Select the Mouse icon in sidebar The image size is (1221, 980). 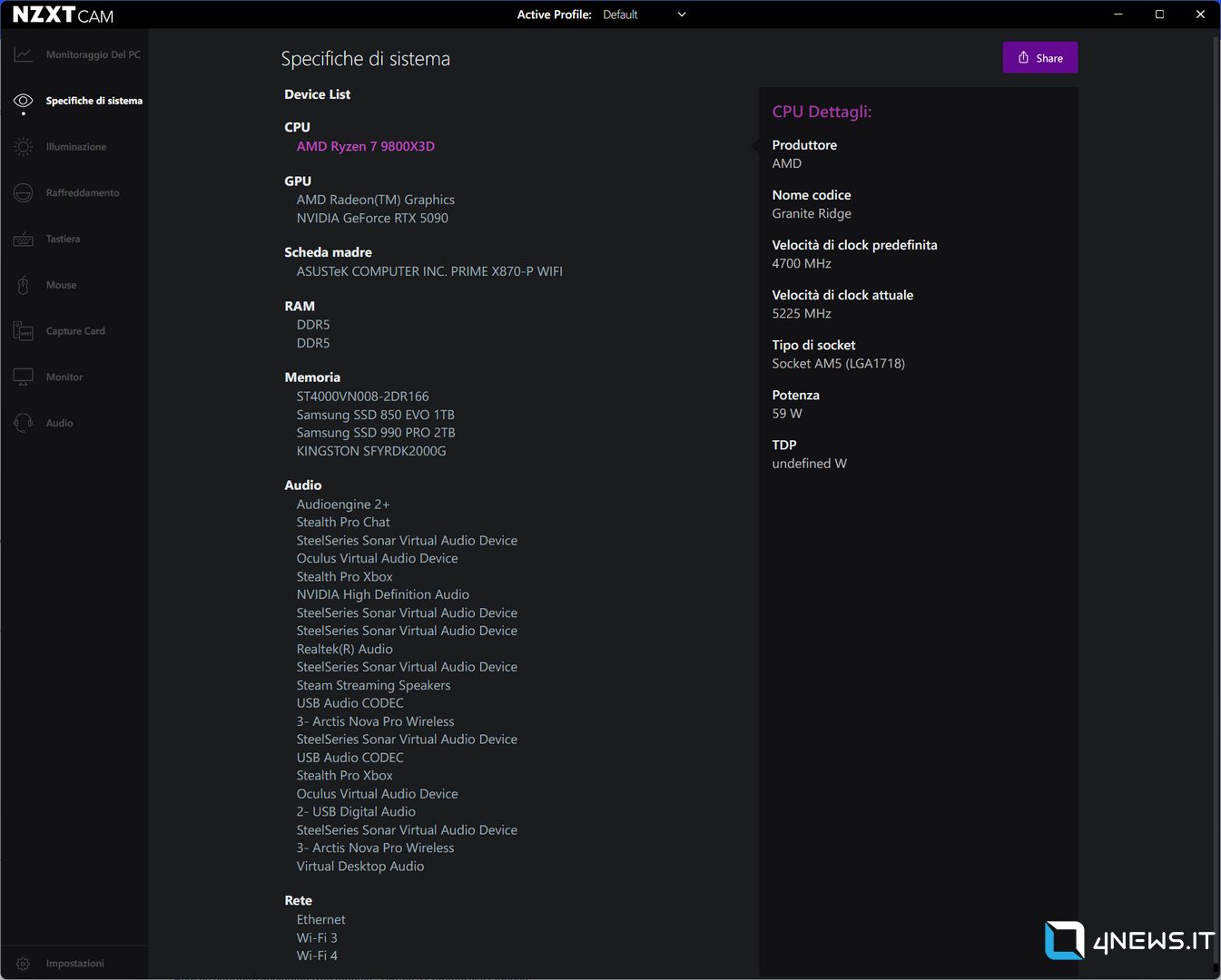click(24, 285)
